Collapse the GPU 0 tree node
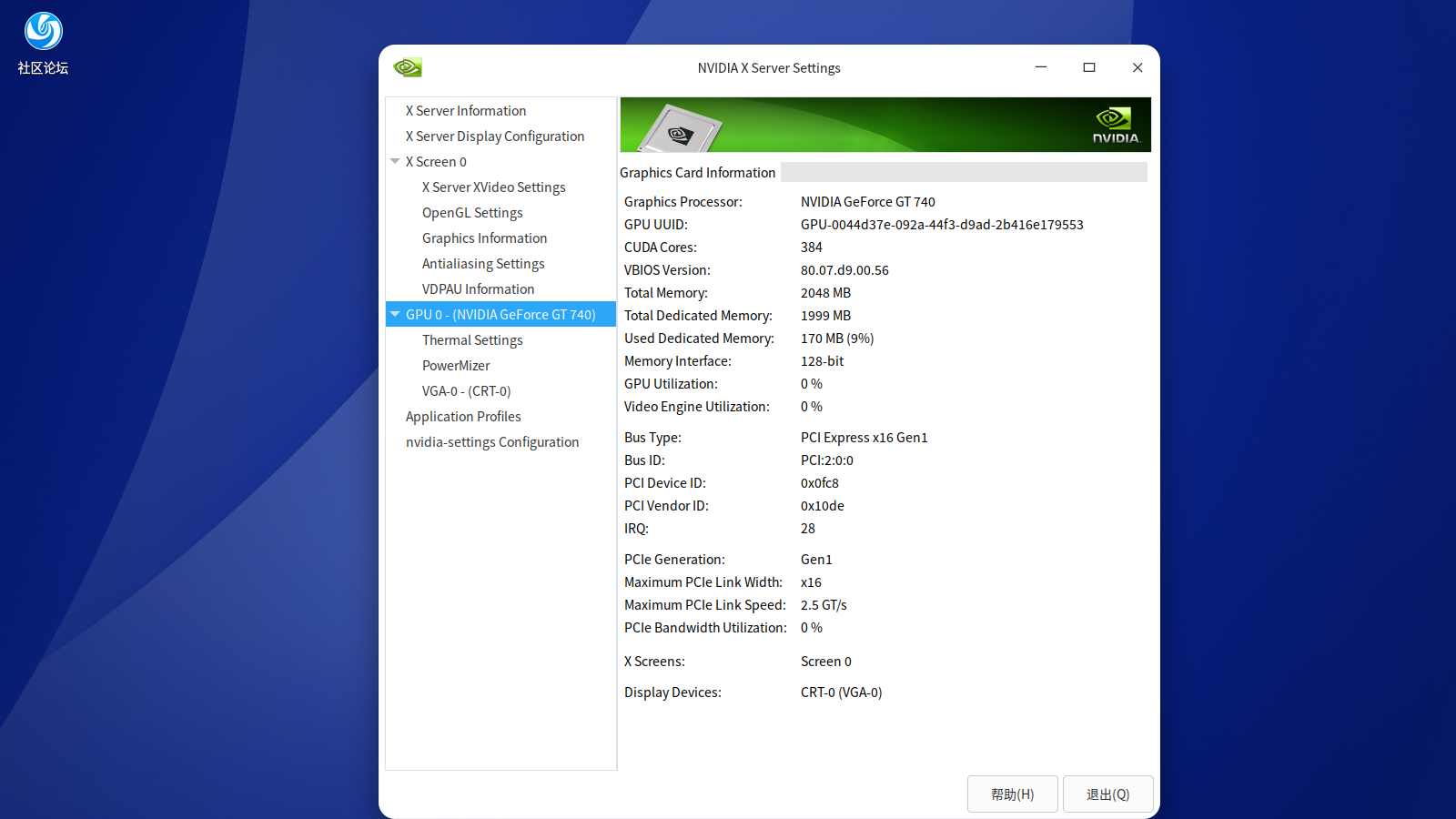 pos(395,314)
